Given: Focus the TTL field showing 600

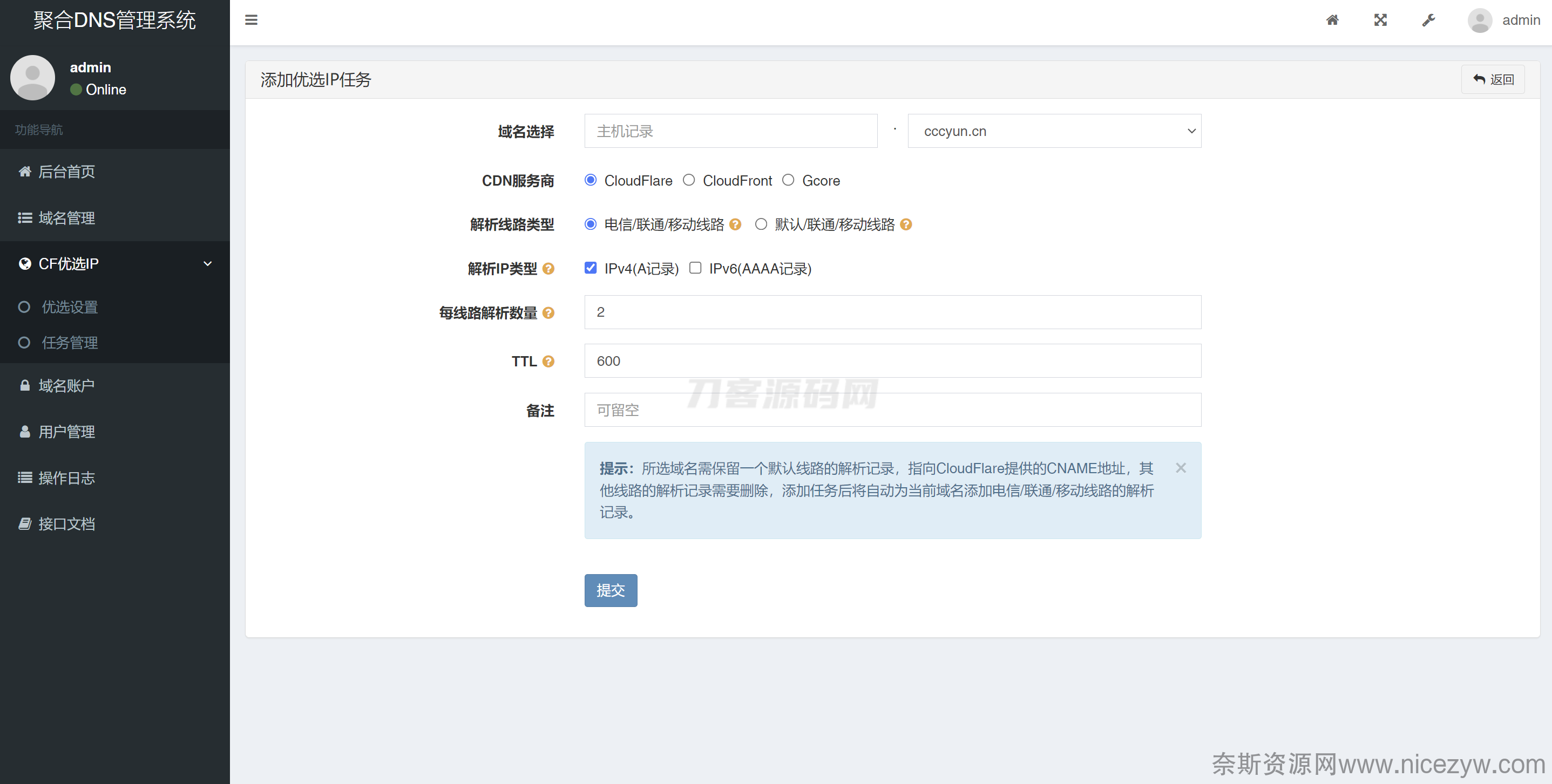Looking at the screenshot, I should [x=893, y=360].
